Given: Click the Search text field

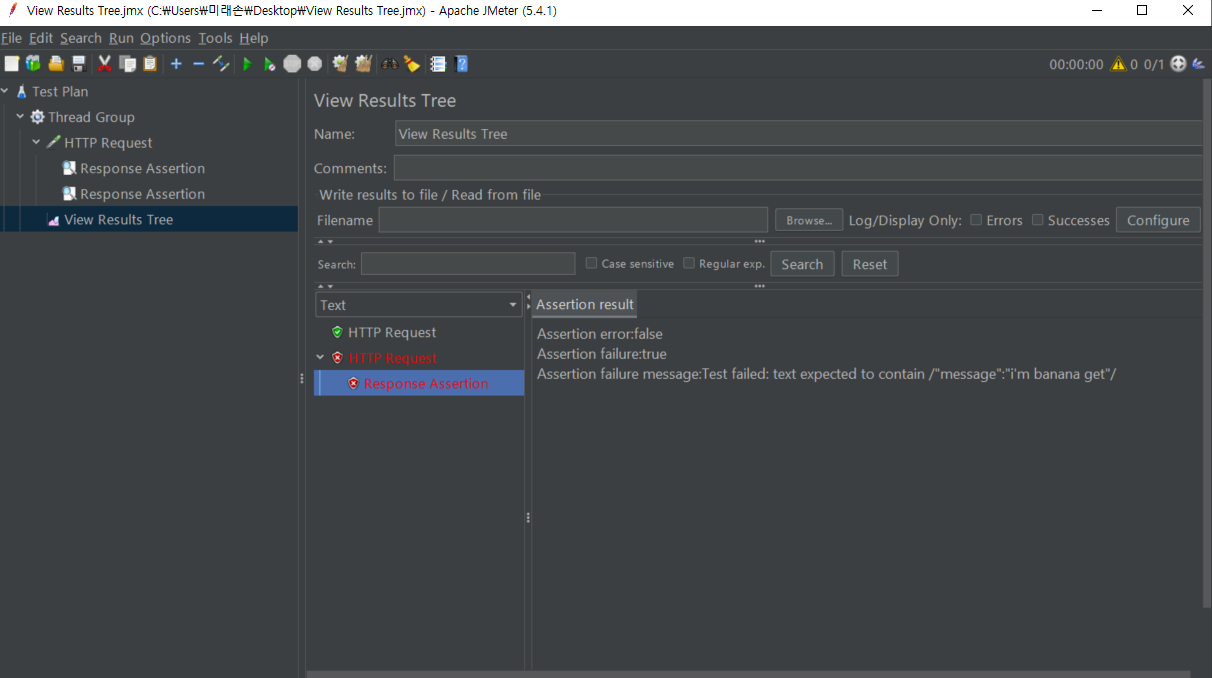Looking at the screenshot, I should pos(468,264).
